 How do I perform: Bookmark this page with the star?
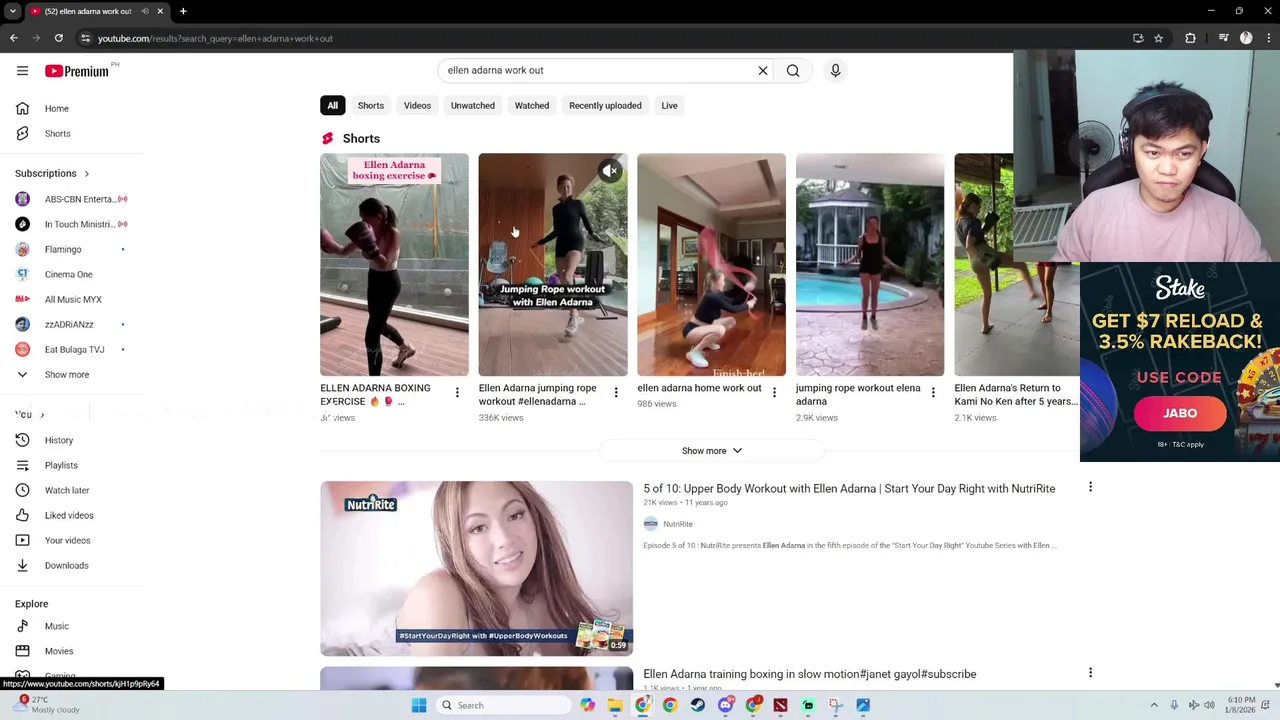click(x=1158, y=38)
